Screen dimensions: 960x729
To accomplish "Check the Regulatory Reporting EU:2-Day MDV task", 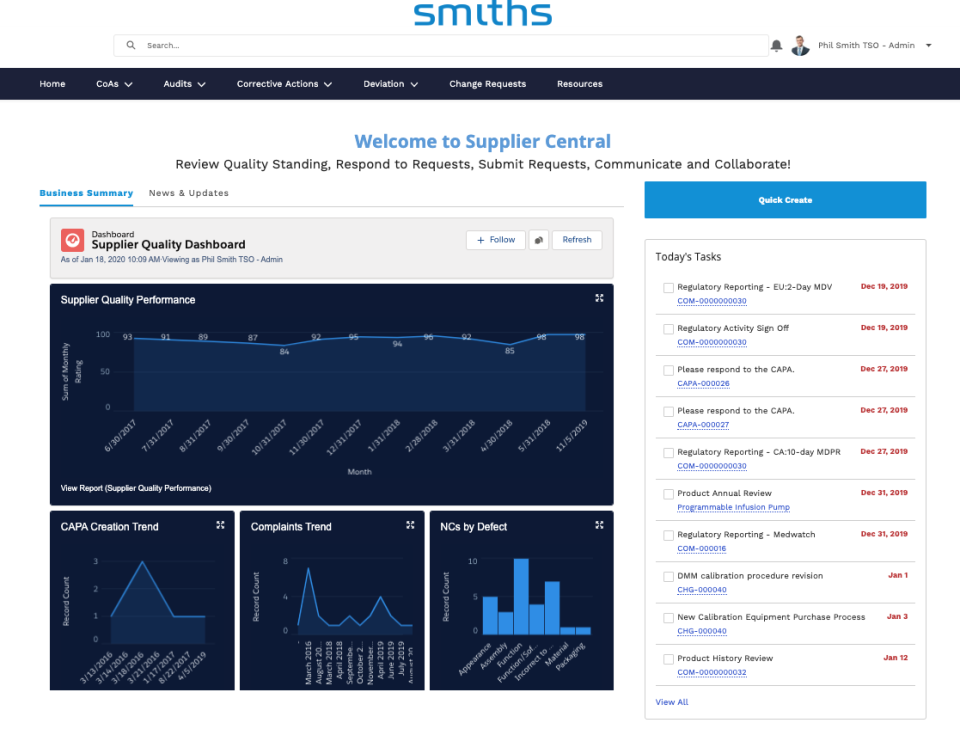I will click(x=669, y=288).
